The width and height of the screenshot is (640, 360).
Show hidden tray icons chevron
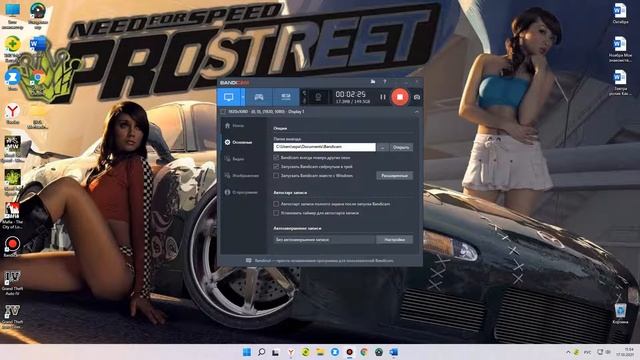568,352
